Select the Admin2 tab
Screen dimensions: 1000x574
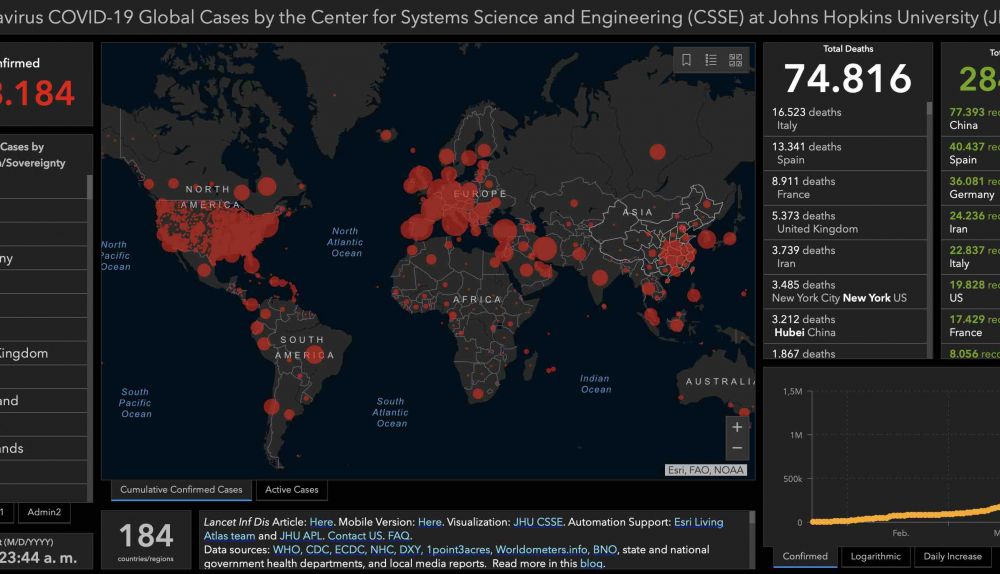coord(43,512)
